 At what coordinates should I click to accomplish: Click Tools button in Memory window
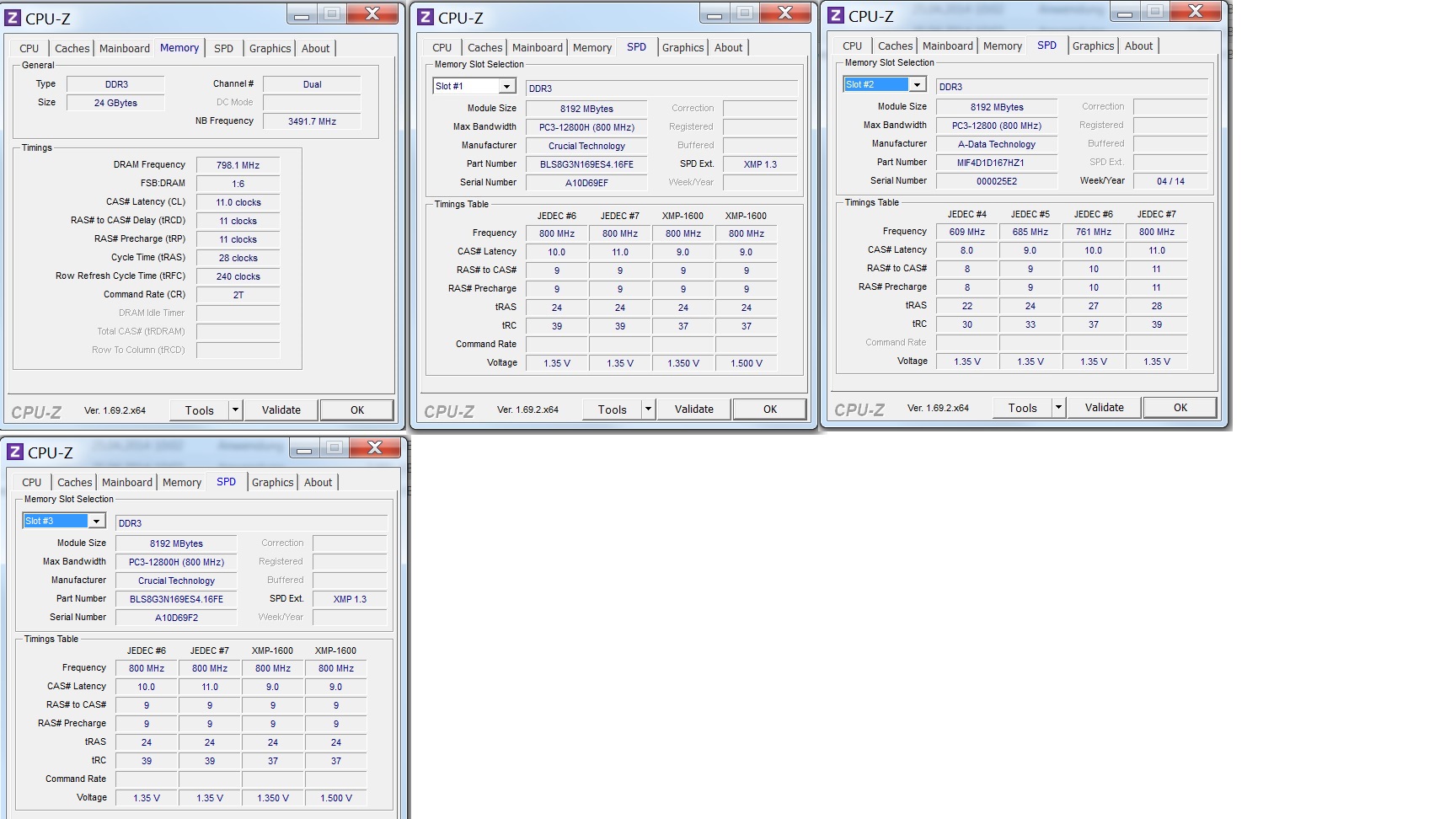(x=200, y=410)
